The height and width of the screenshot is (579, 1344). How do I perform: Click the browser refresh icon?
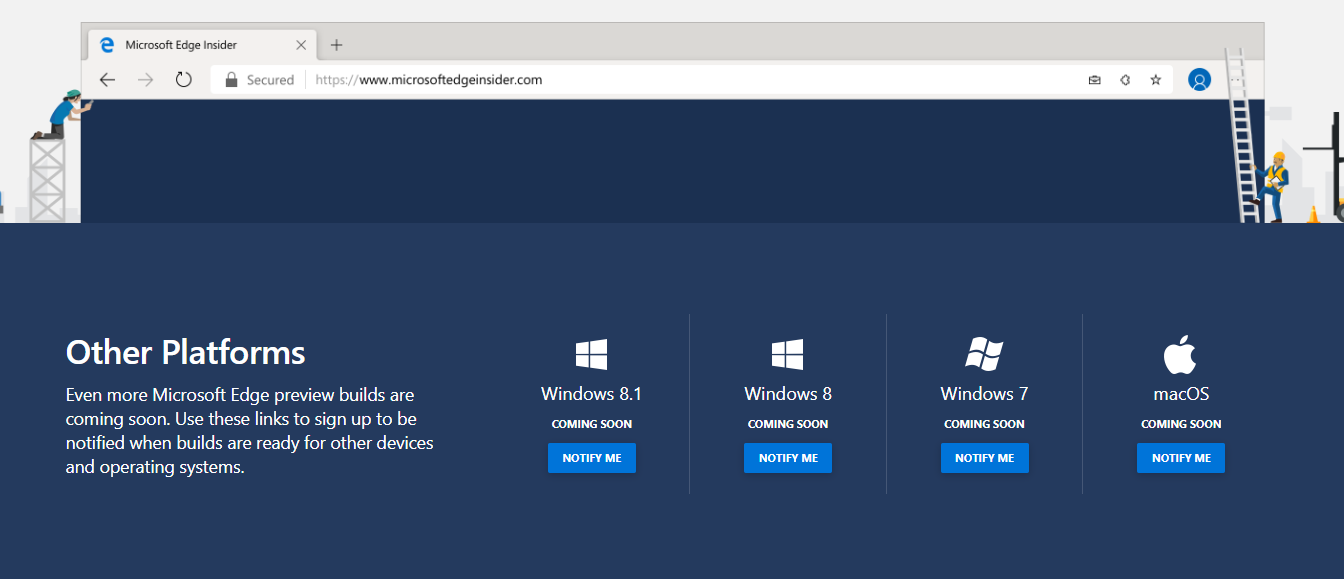click(183, 79)
